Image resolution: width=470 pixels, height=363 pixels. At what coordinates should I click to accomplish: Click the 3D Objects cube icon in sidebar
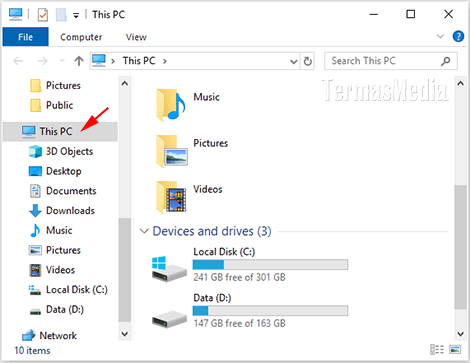(x=35, y=151)
